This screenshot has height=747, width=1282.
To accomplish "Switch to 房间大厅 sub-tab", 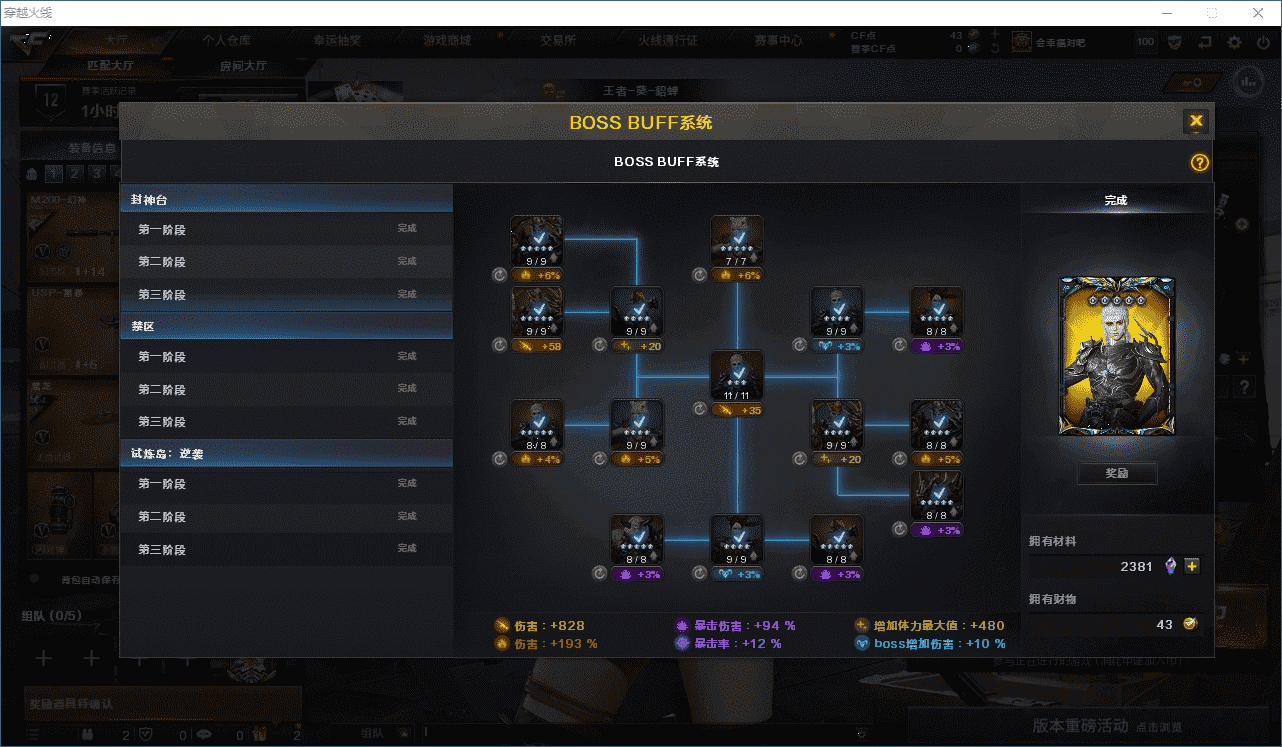I will 243,66.
